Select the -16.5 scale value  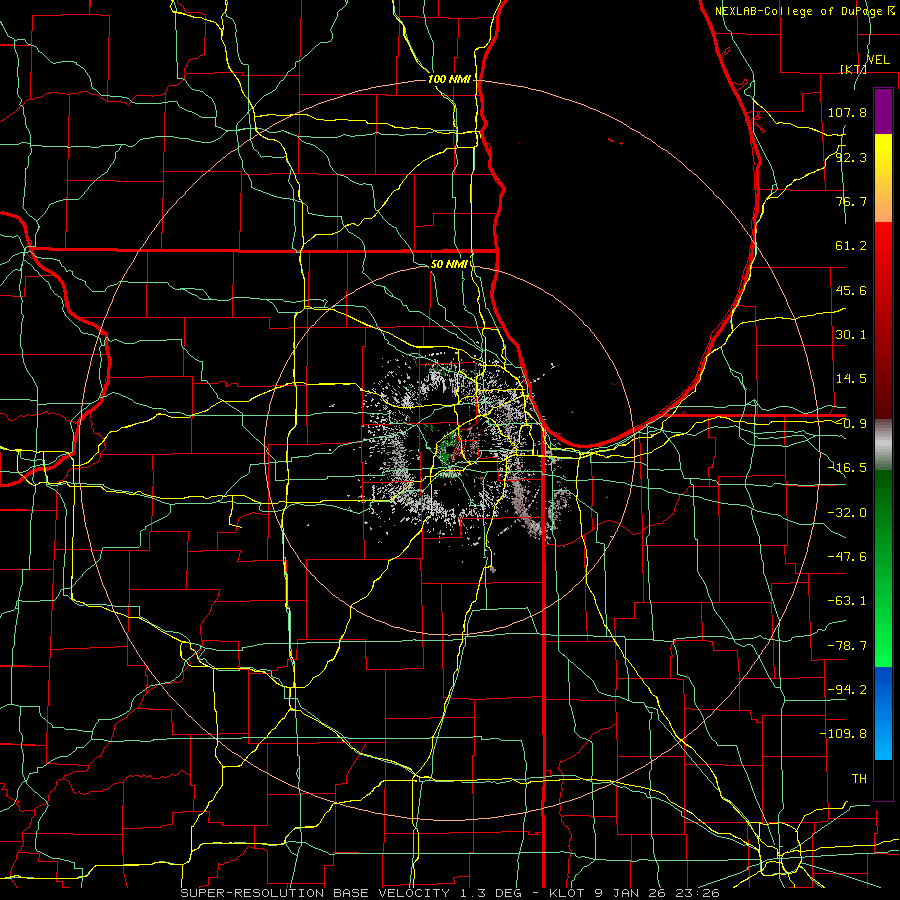pyautogui.click(x=847, y=468)
